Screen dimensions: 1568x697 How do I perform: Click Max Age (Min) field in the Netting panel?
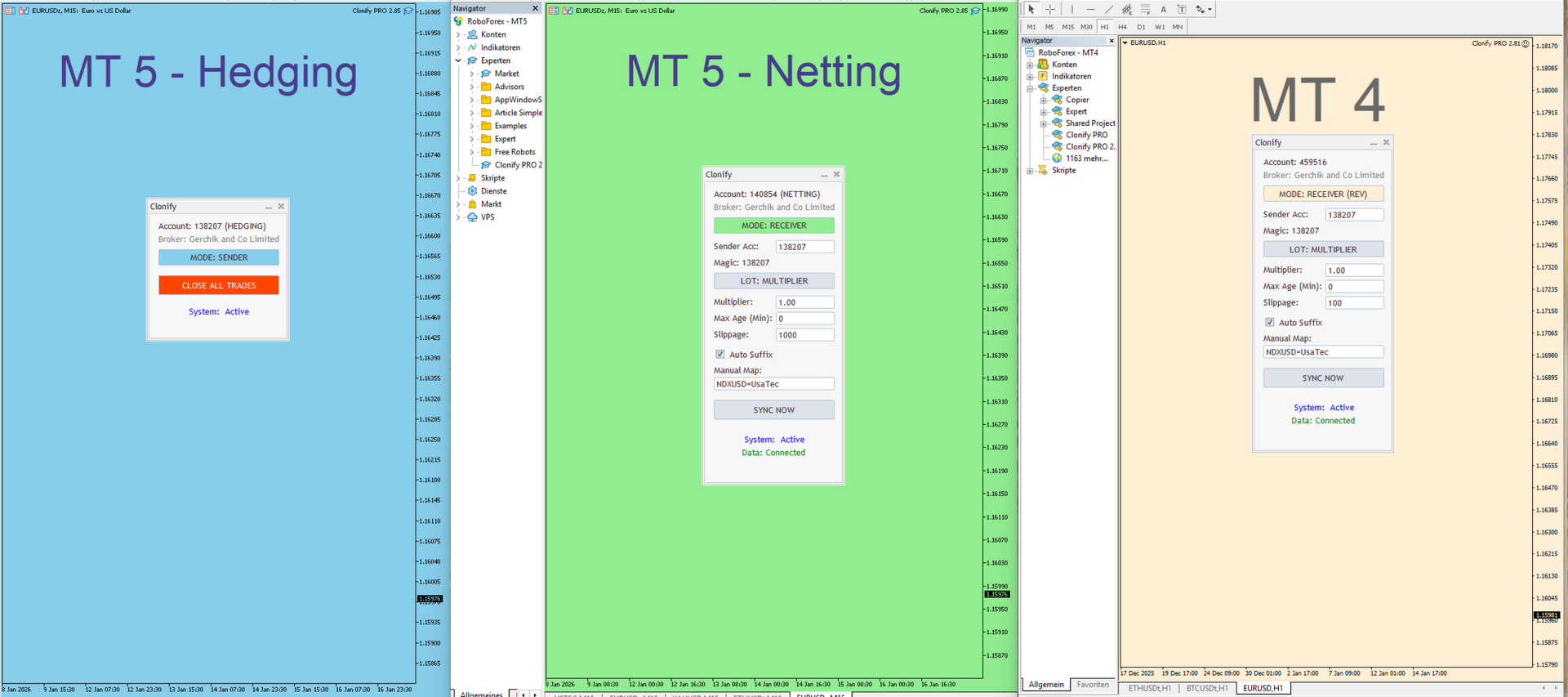point(805,319)
